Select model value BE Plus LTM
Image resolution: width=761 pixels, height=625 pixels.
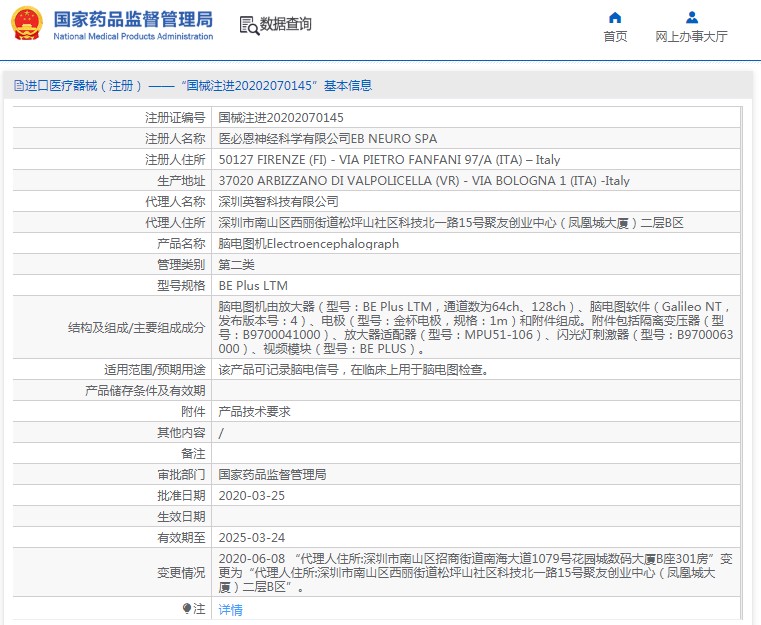coord(253,285)
